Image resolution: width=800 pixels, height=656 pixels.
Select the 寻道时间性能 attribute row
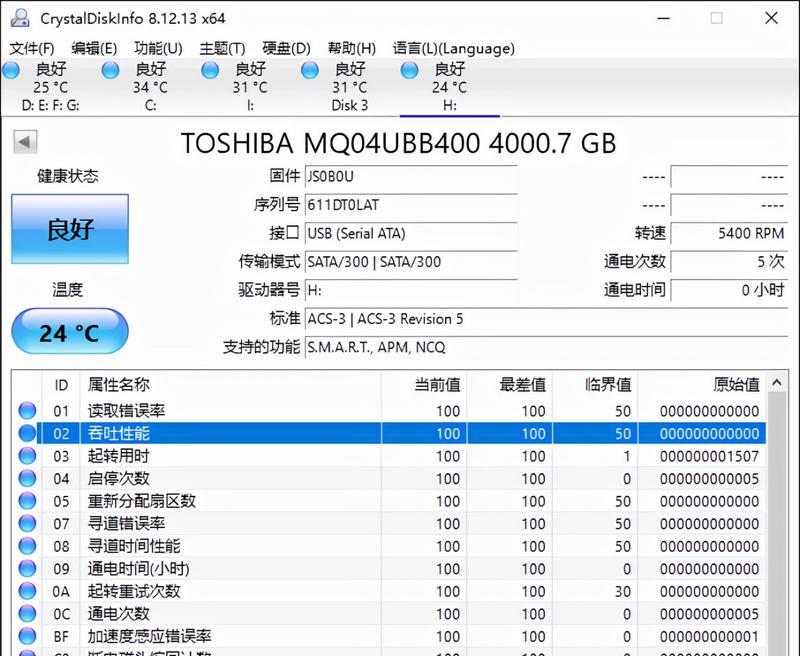coord(389,546)
